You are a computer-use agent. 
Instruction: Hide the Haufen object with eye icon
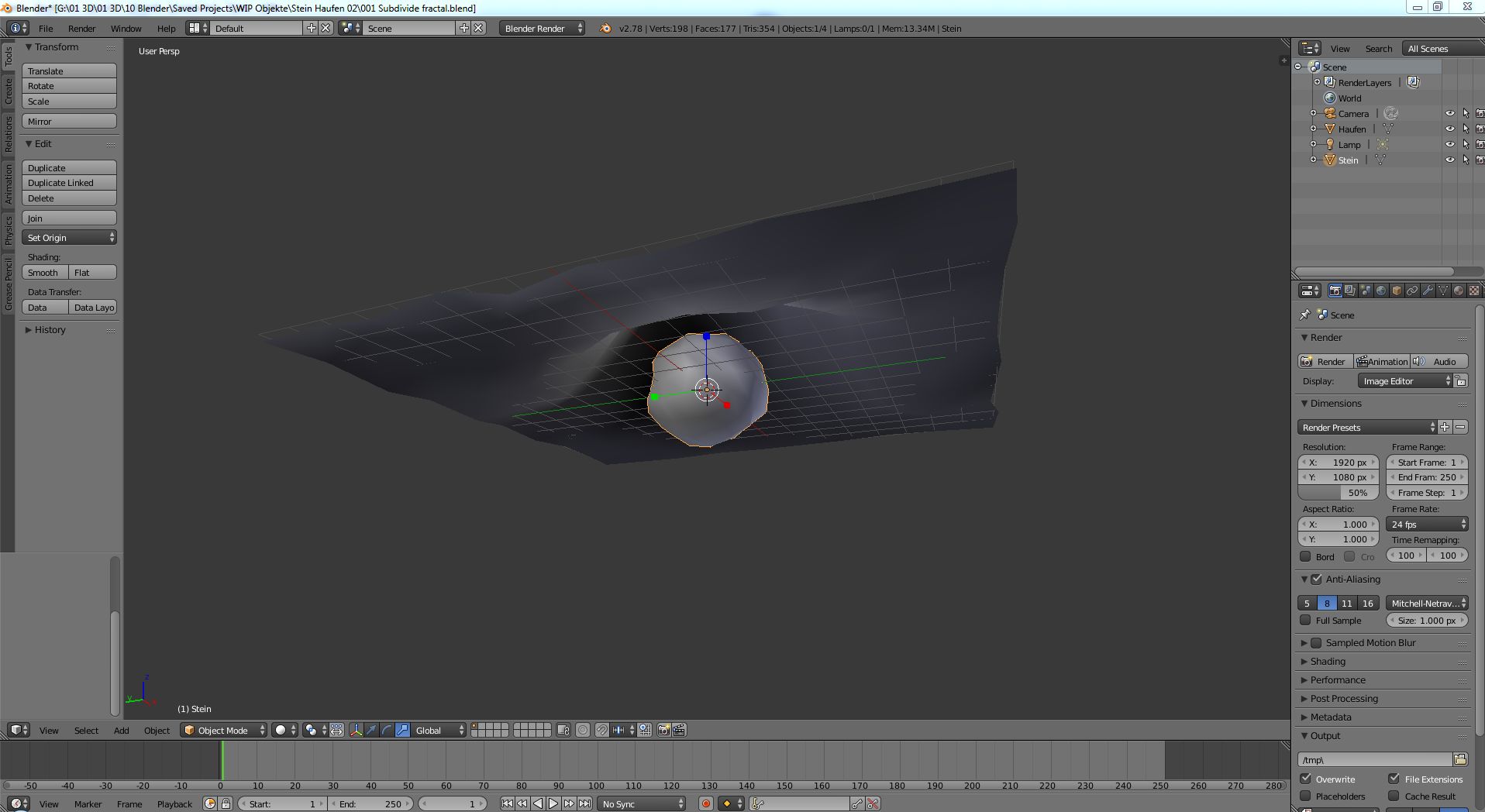(x=1449, y=129)
